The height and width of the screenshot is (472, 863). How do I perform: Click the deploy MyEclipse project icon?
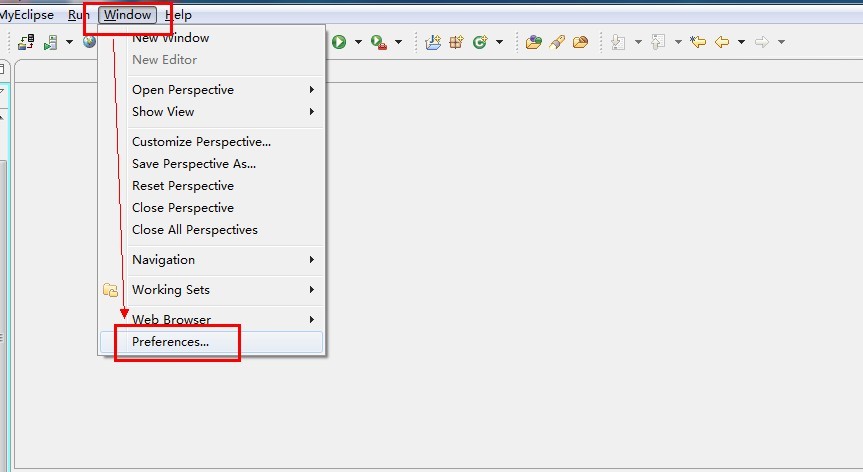(x=26, y=42)
